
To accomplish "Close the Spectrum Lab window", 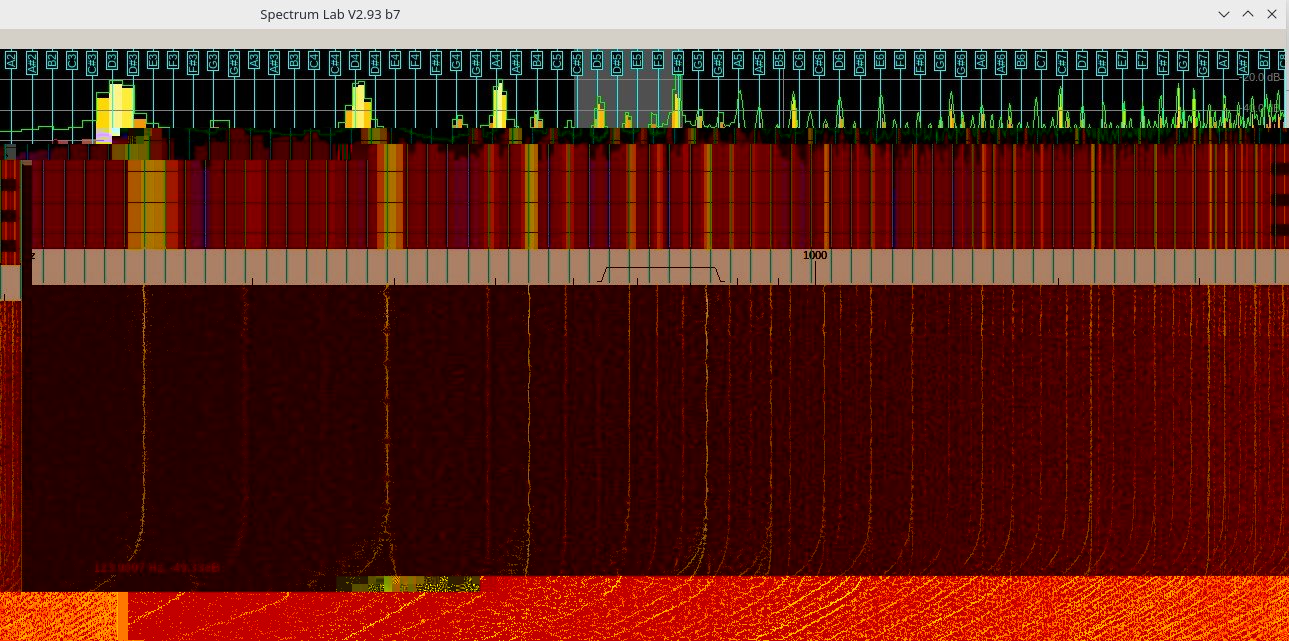I will [1272, 14].
